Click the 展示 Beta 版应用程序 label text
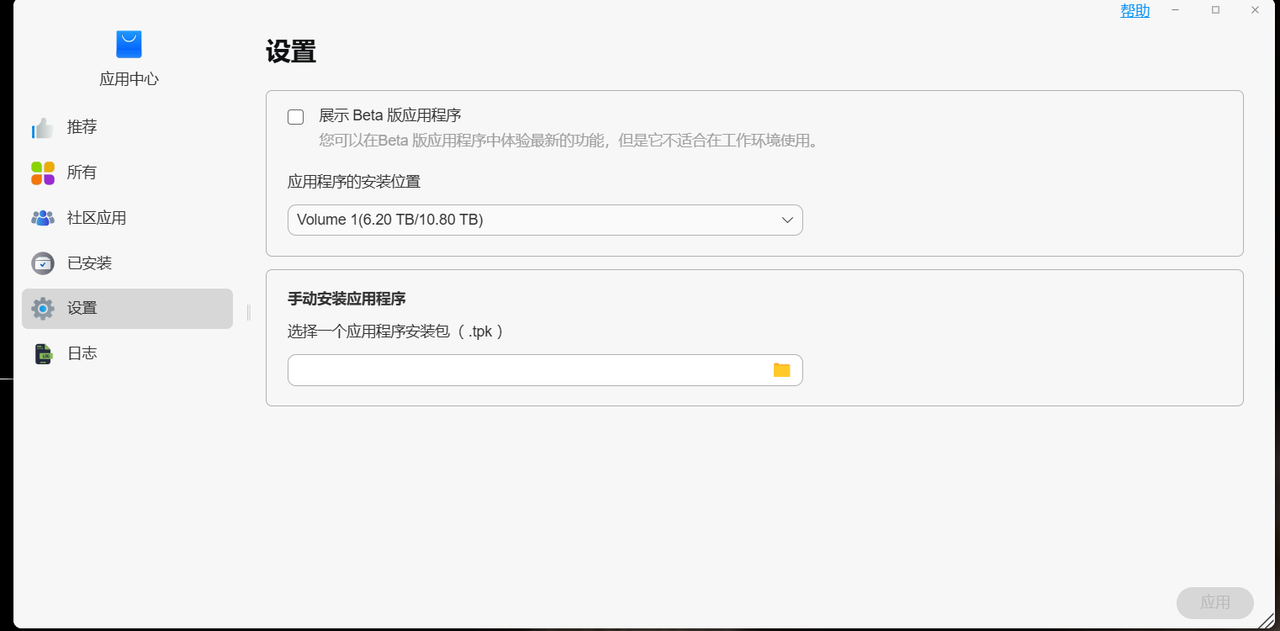 tap(390, 115)
